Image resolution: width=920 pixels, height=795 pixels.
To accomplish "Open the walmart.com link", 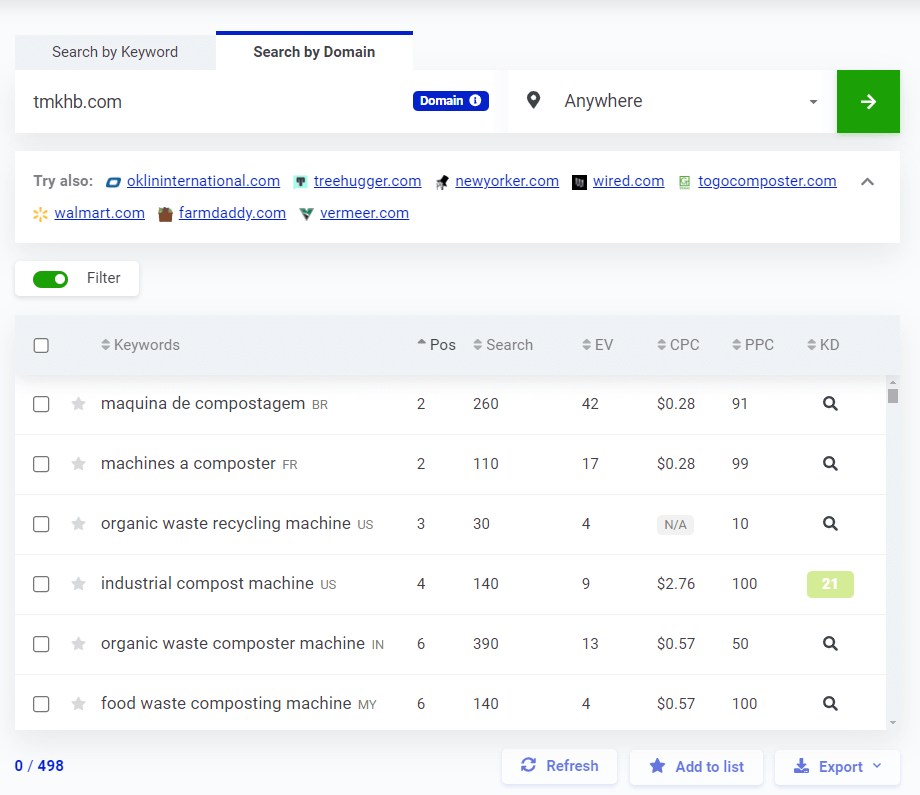I will coord(100,213).
